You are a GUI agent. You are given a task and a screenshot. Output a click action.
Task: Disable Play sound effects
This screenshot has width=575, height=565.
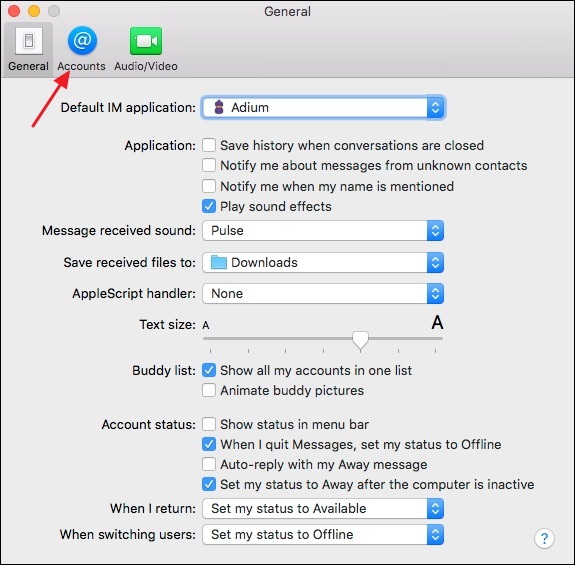[x=209, y=206]
